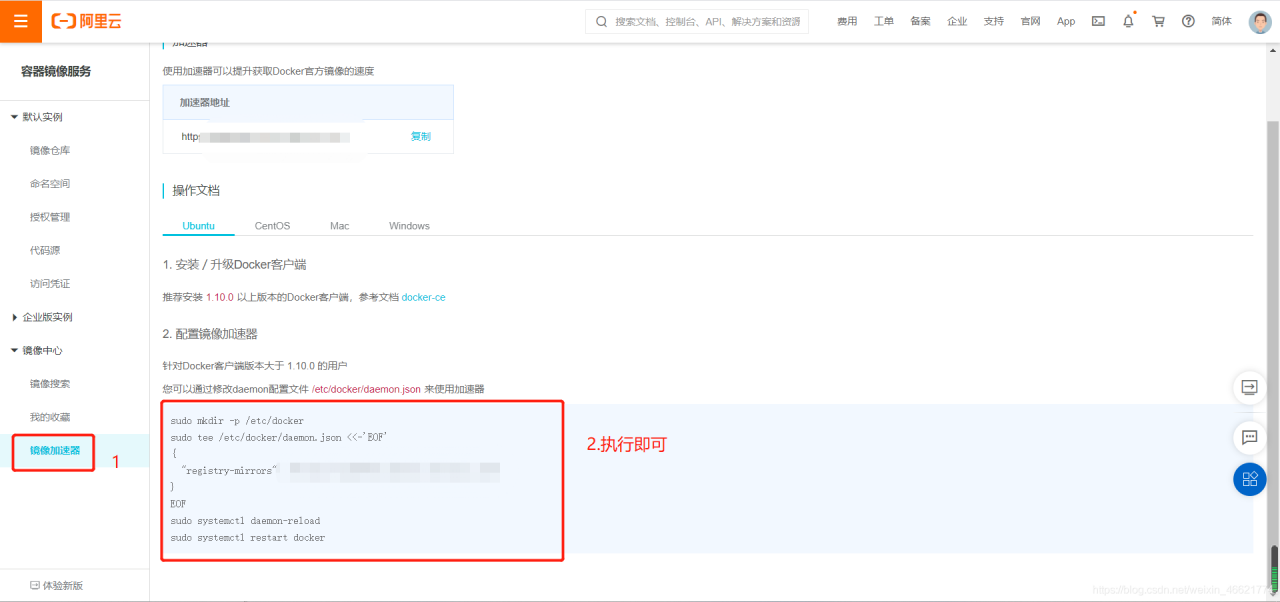Open the help question-mark icon

pyautogui.click(x=1189, y=20)
